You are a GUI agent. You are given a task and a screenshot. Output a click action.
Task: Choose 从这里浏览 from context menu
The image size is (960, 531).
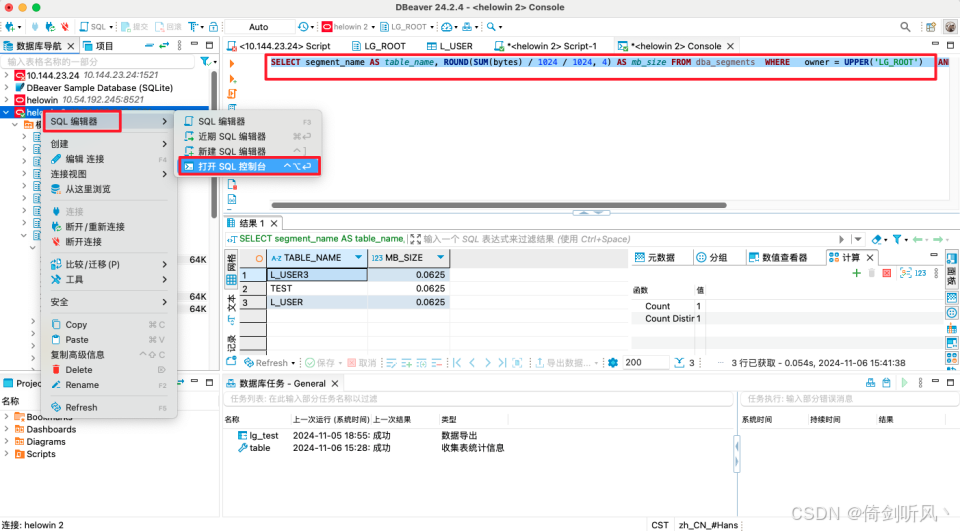tap(108, 189)
